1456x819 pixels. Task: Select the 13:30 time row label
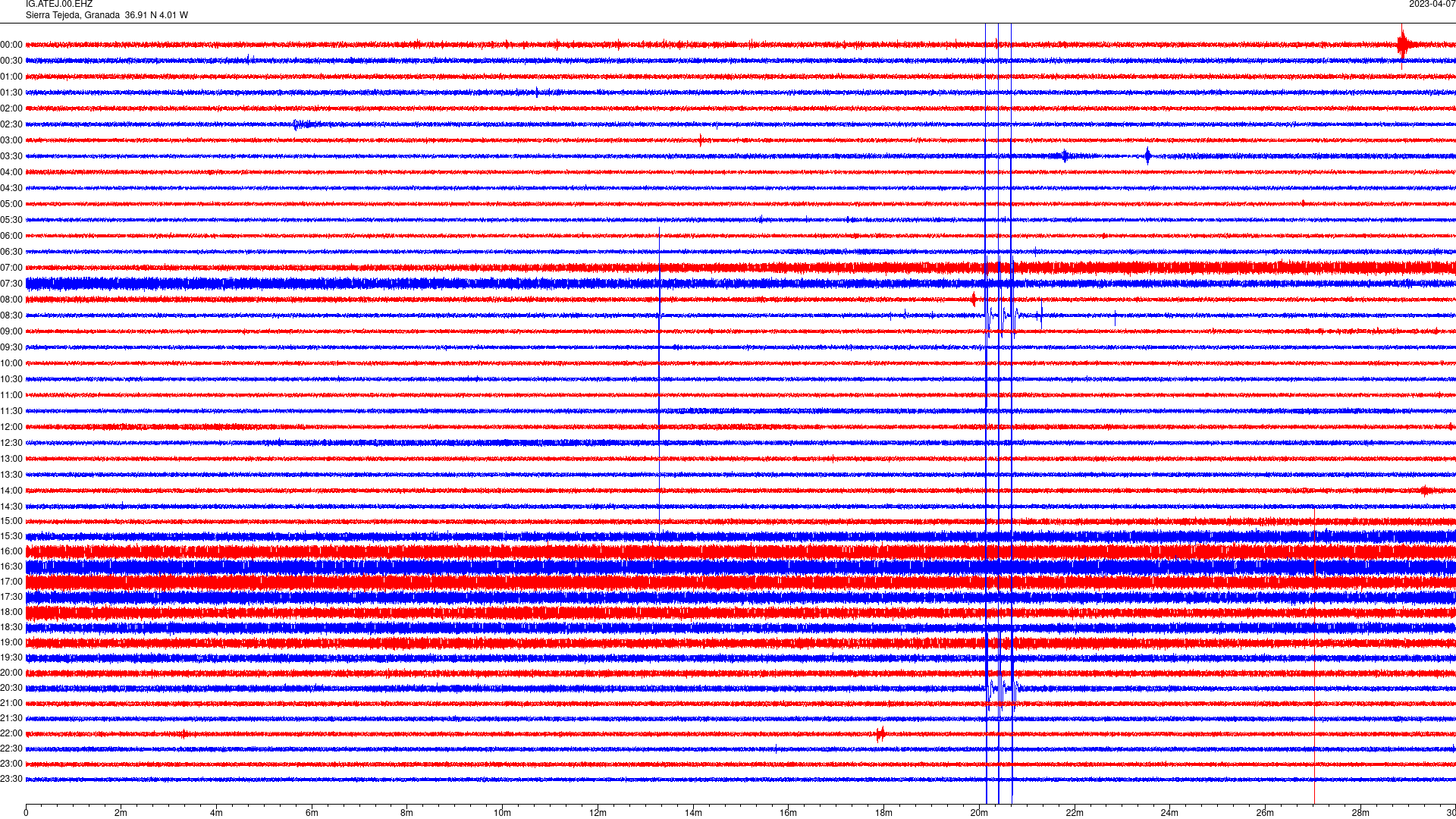coord(11,475)
